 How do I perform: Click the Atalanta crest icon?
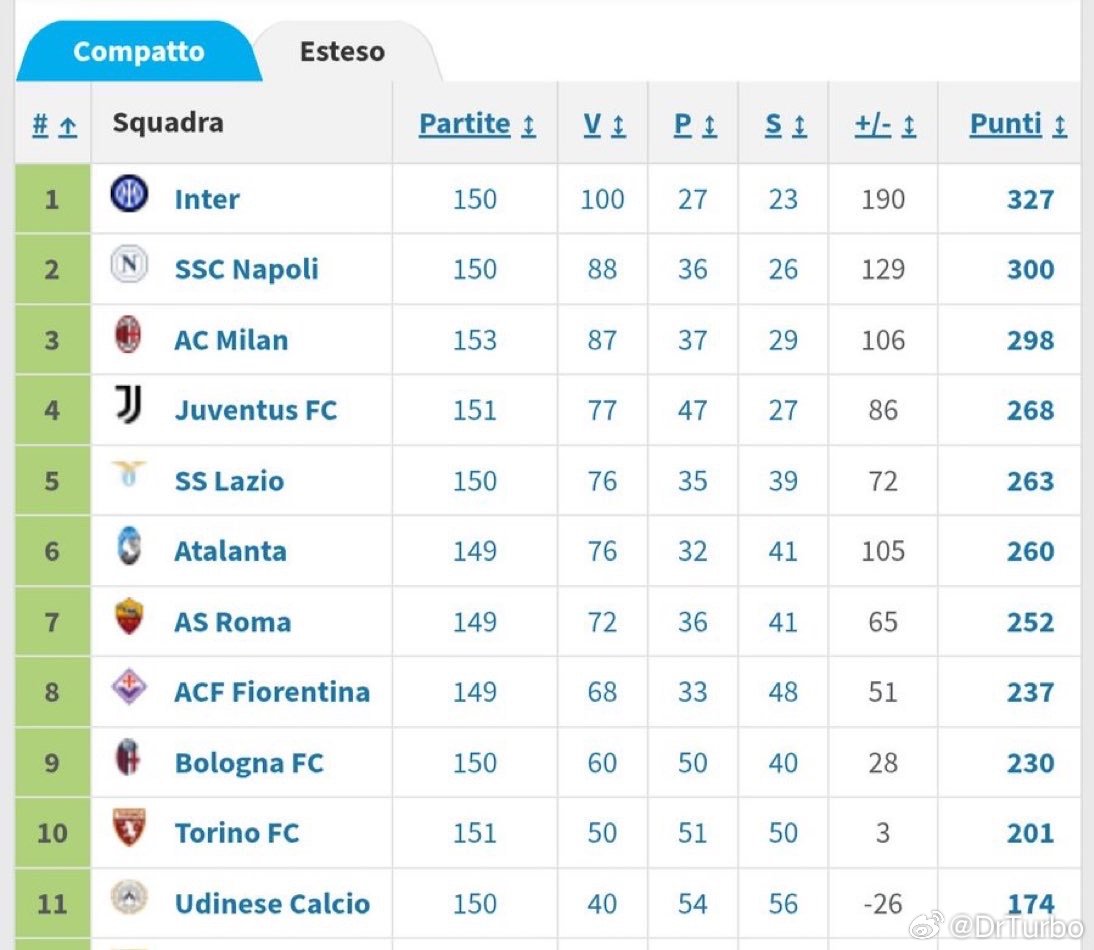[x=129, y=545]
